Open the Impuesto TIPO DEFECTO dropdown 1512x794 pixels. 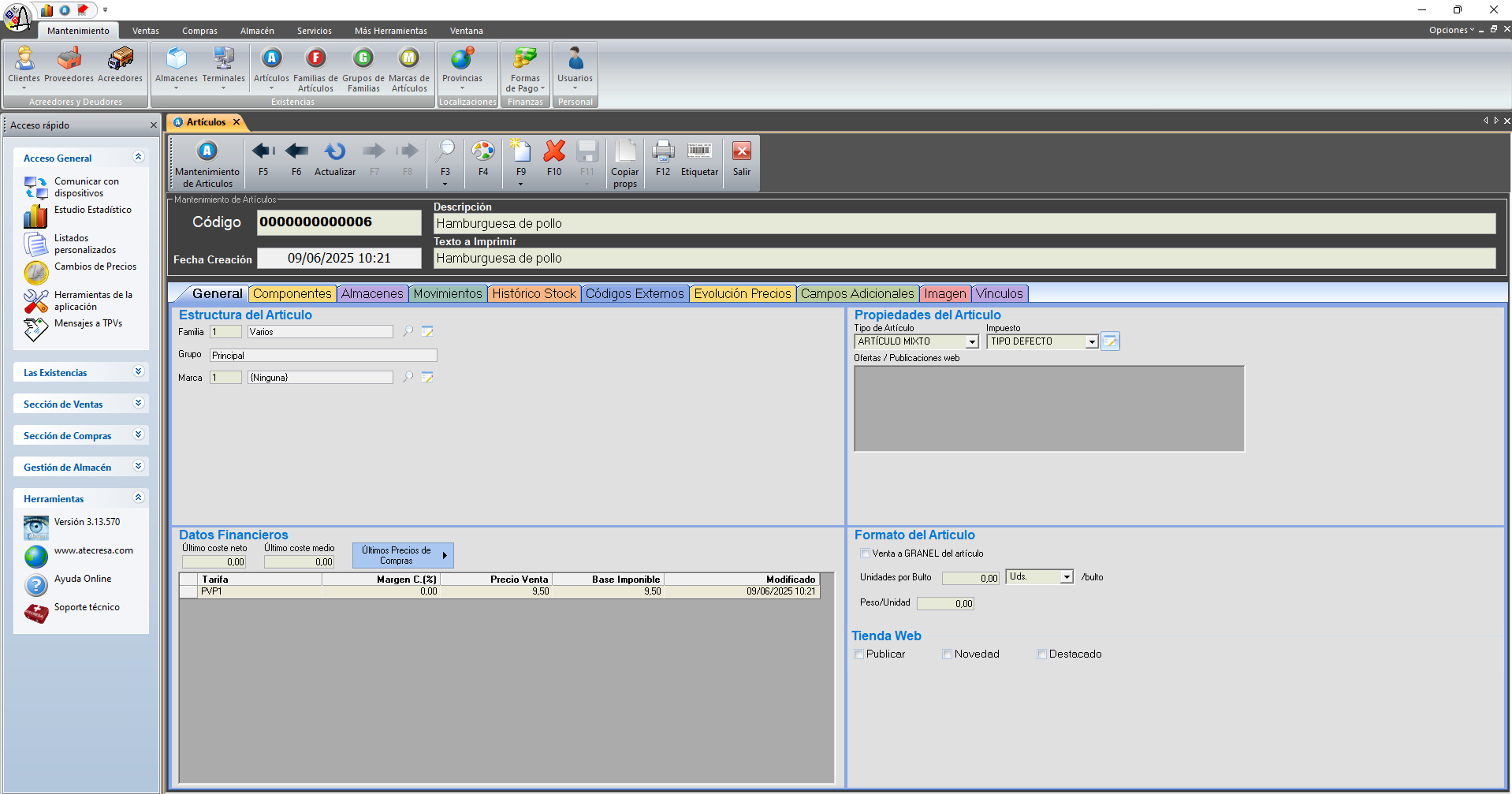pos(1092,342)
